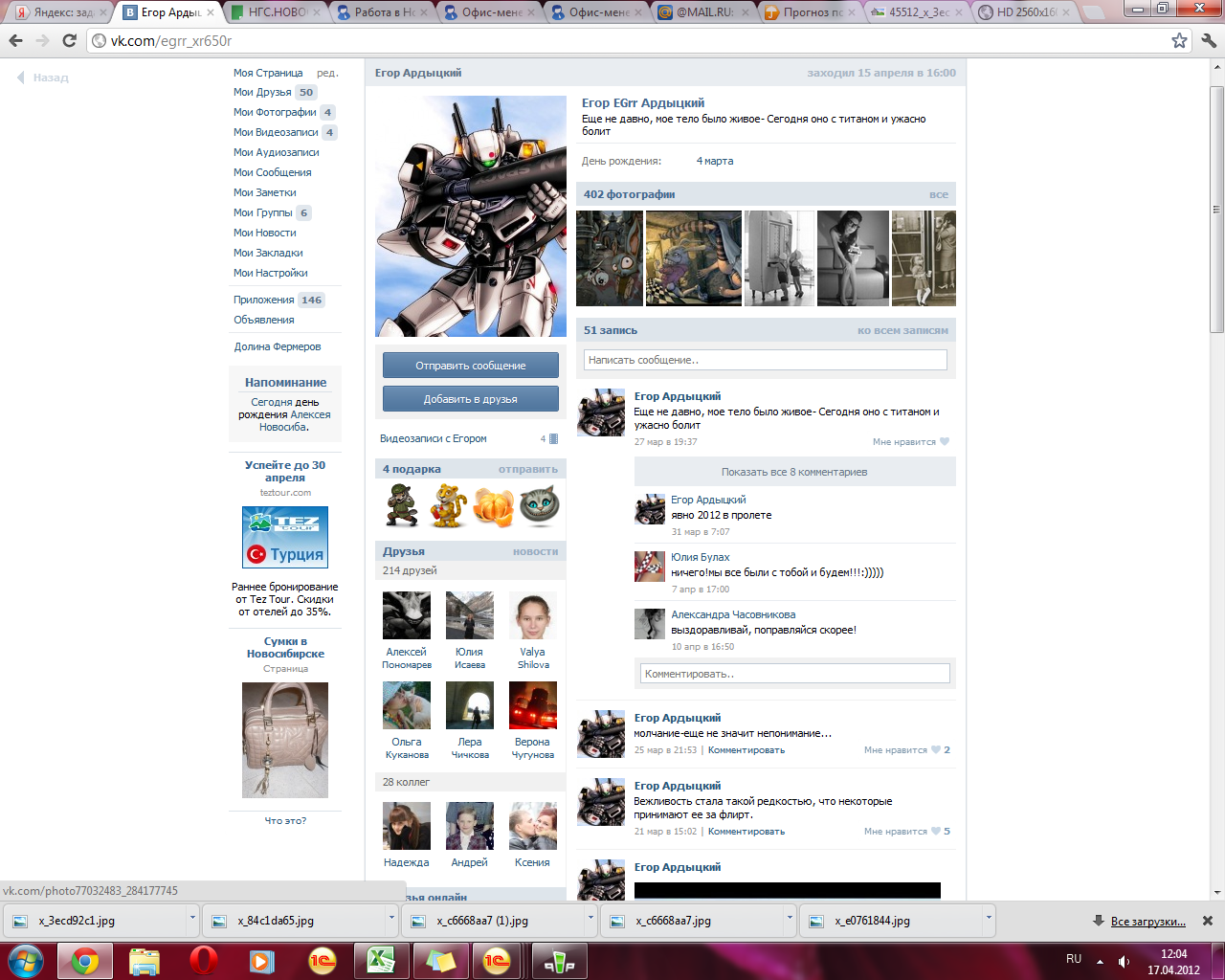The image size is (1225, 980).
Task: Open friend Valya Shilova's photo thumbnail
Action: 533,614
